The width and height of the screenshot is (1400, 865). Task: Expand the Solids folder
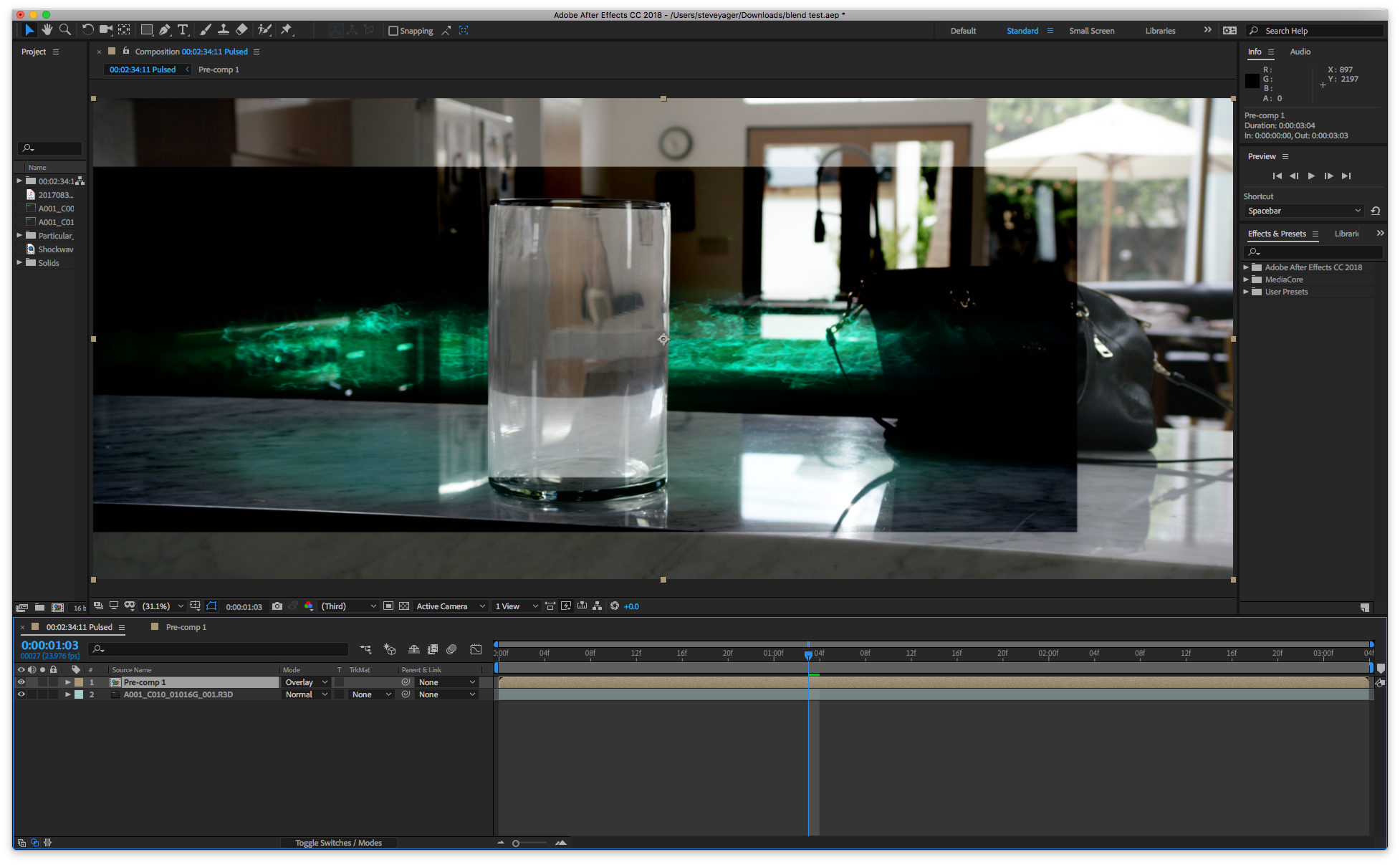coord(19,263)
